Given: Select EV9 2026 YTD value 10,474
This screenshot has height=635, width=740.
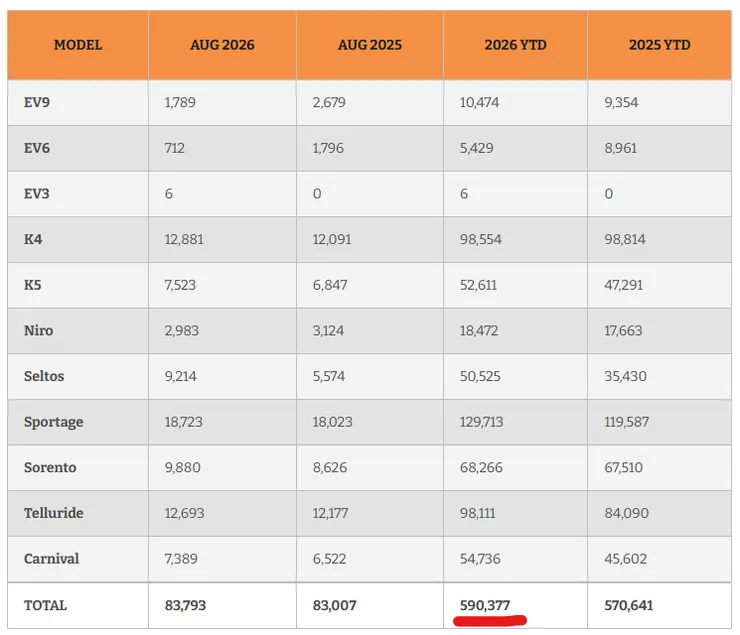Looking at the screenshot, I should [479, 102].
